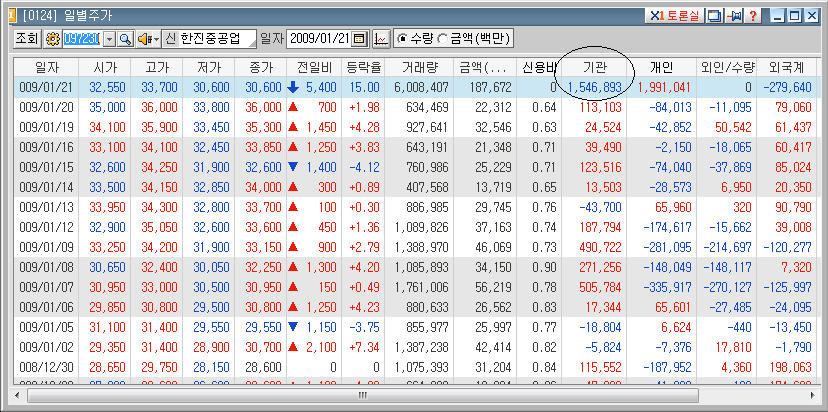Click the cascade windows icon in title bar
The width and height of the screenshot is (828, 412).
click(714, 16)
